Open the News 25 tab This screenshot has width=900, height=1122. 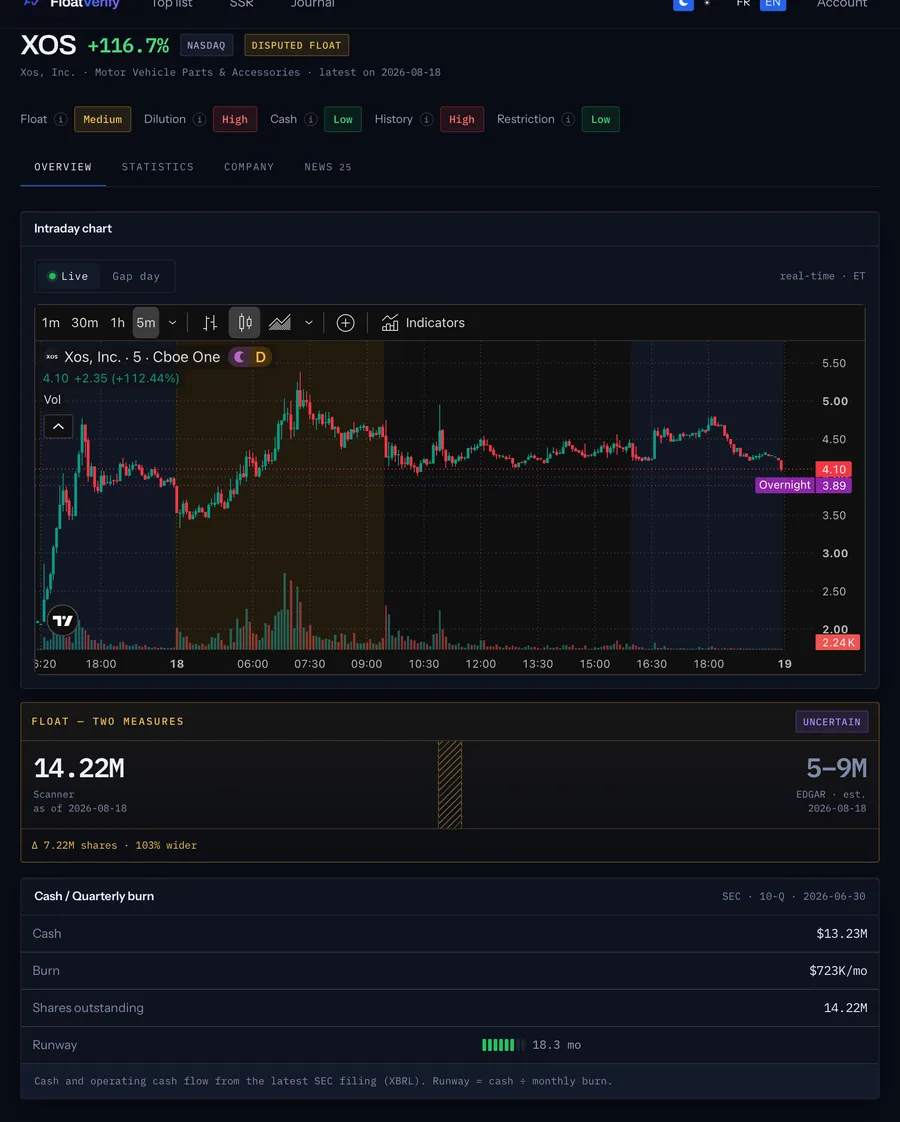coord(328,167)
